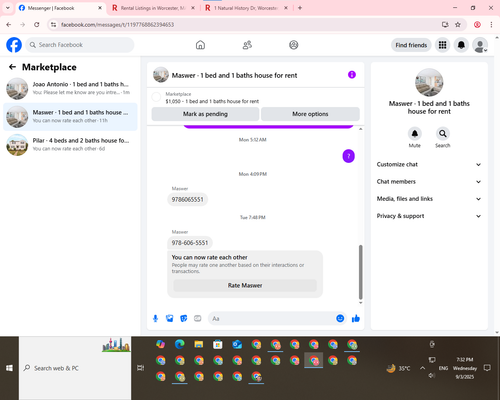500x400 pixels.
Task: Click Rate Maswer button
Action: coord(245,285)
